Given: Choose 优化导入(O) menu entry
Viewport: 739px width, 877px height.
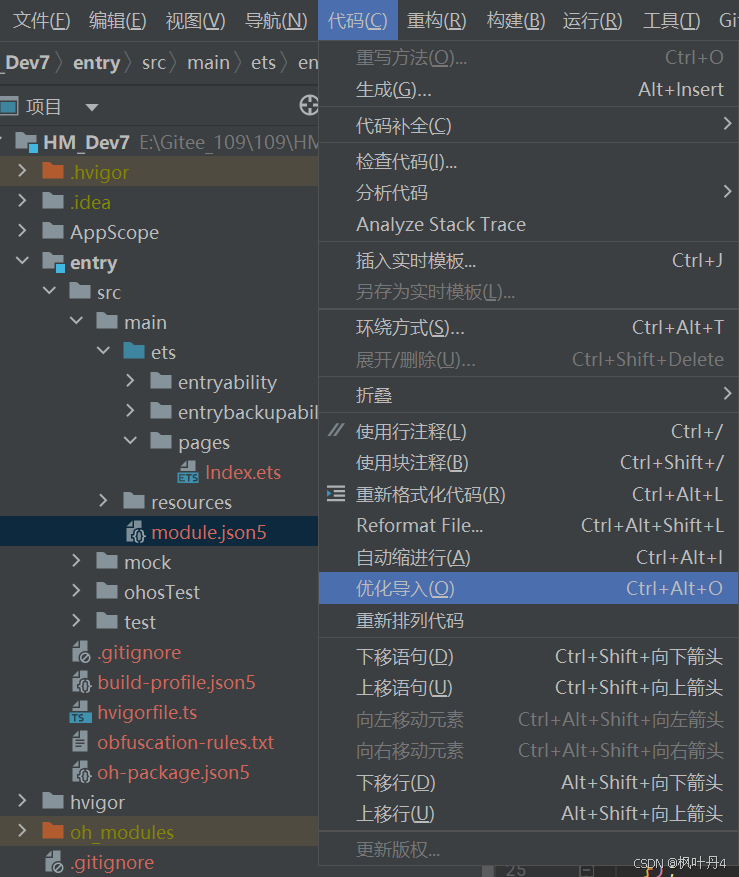Looking at the screenshot, I should point(529,588).
